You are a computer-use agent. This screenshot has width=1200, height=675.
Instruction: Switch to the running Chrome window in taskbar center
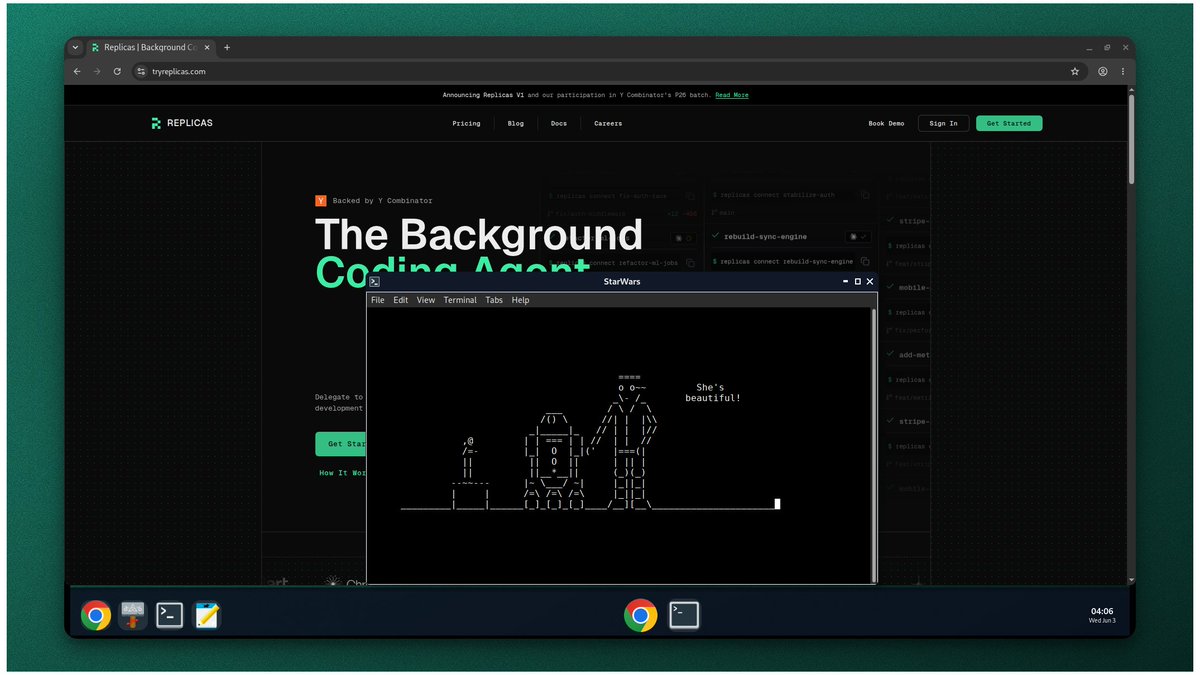pyautogui.click(x=640, y=615)
